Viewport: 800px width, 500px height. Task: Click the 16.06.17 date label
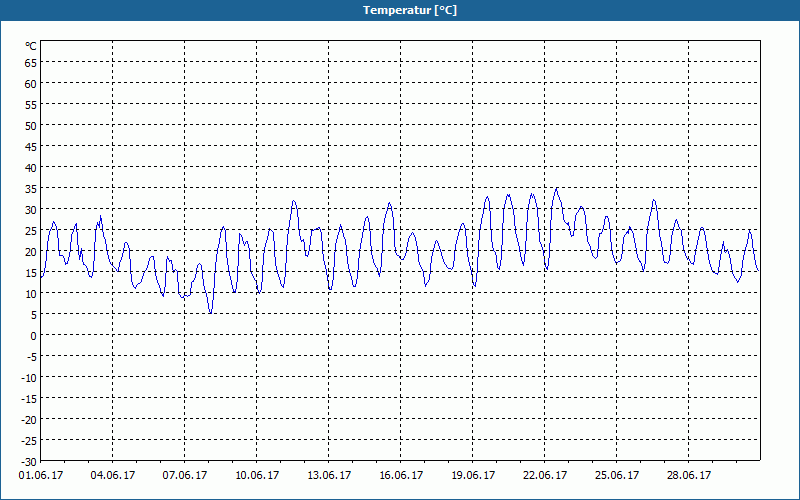tap(401, 476)
